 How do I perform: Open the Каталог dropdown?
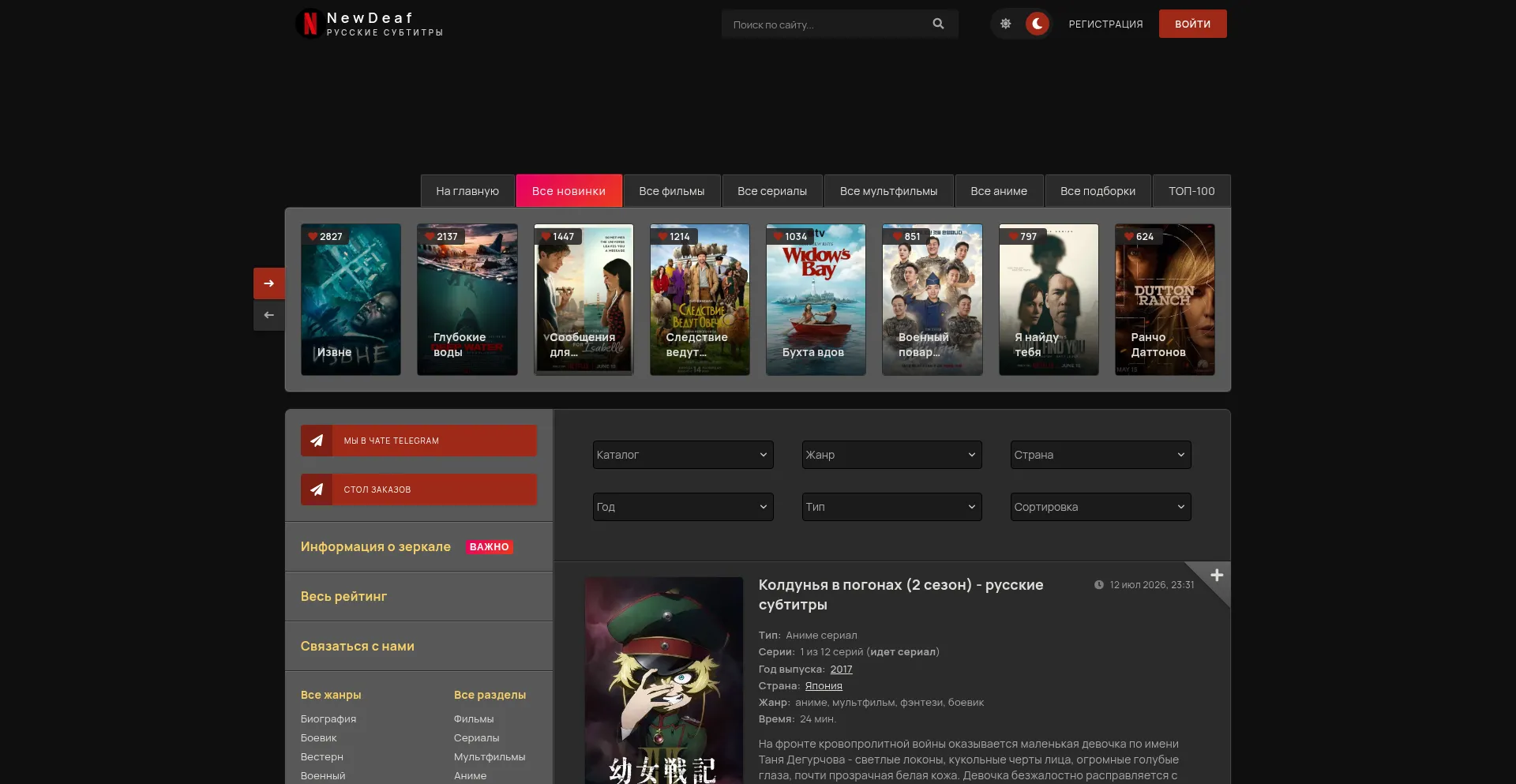(x=683, y=455)
